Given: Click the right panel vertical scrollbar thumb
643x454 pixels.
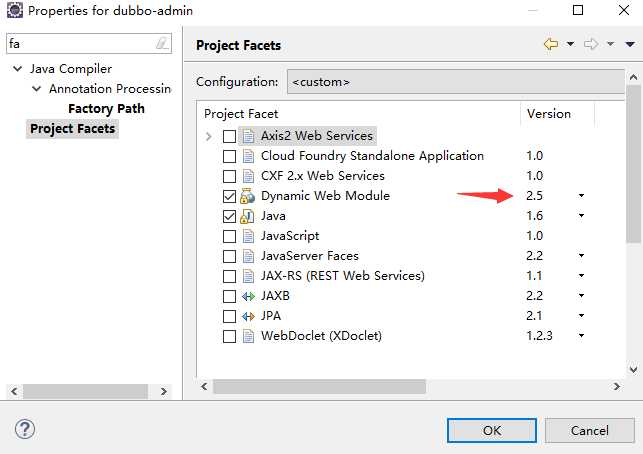Looking at the screenshot, I should [x=634, y=164].
